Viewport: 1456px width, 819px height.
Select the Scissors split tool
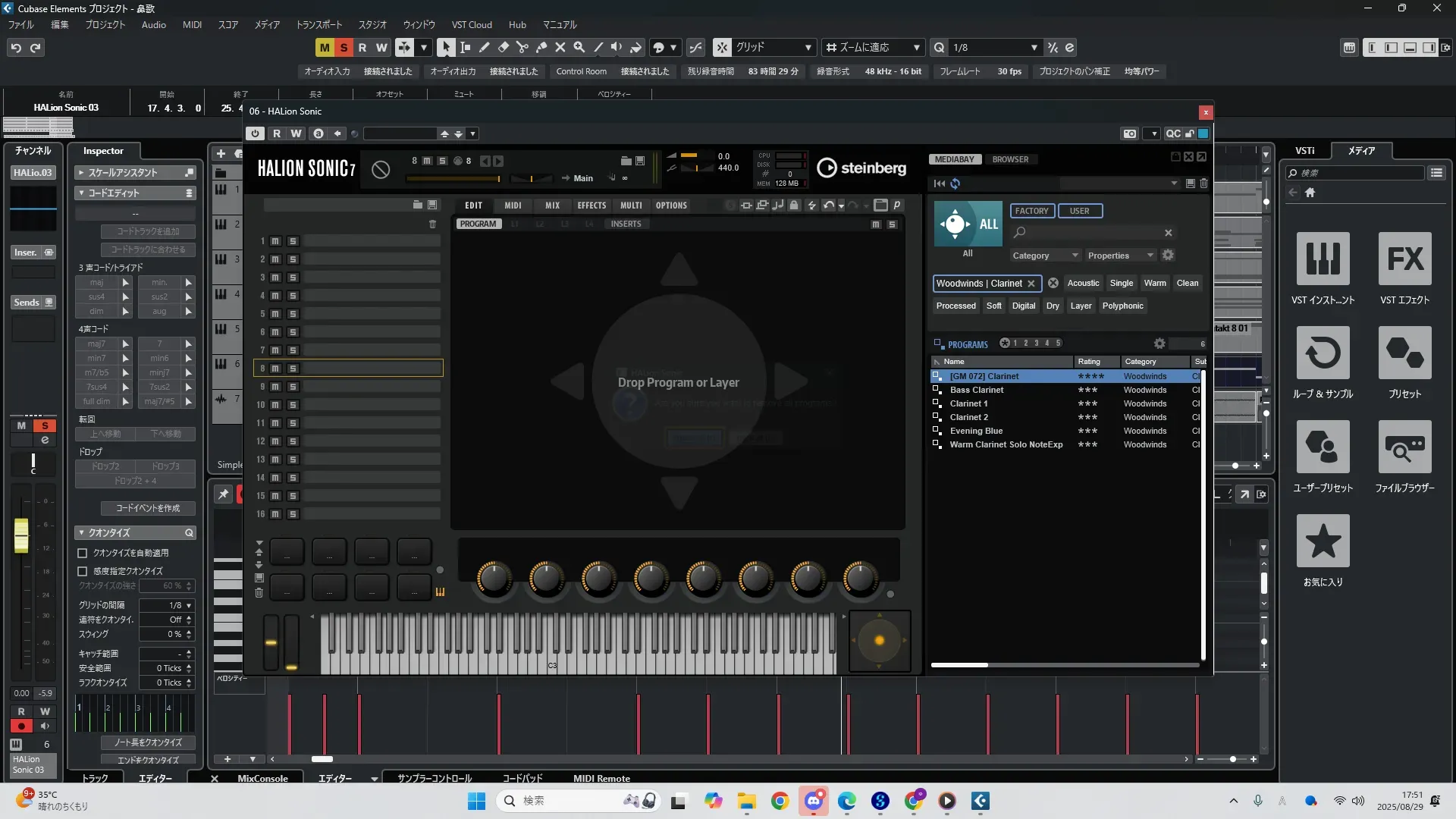click(x=522, y=48)
